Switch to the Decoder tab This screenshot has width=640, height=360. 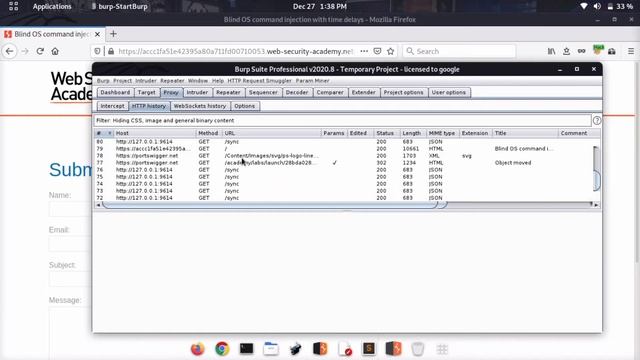tap(297, 93)
